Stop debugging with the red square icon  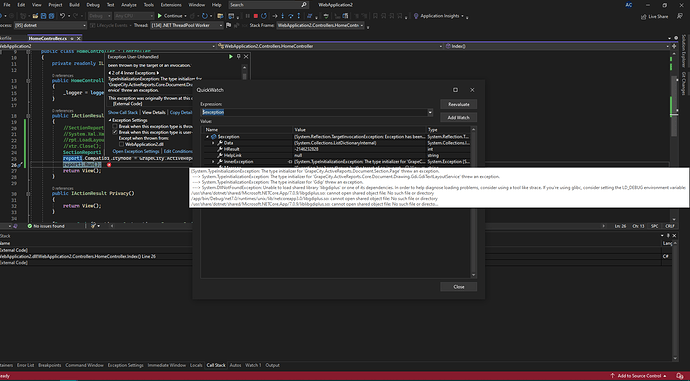pyautogui.click(x=255, y=16)
